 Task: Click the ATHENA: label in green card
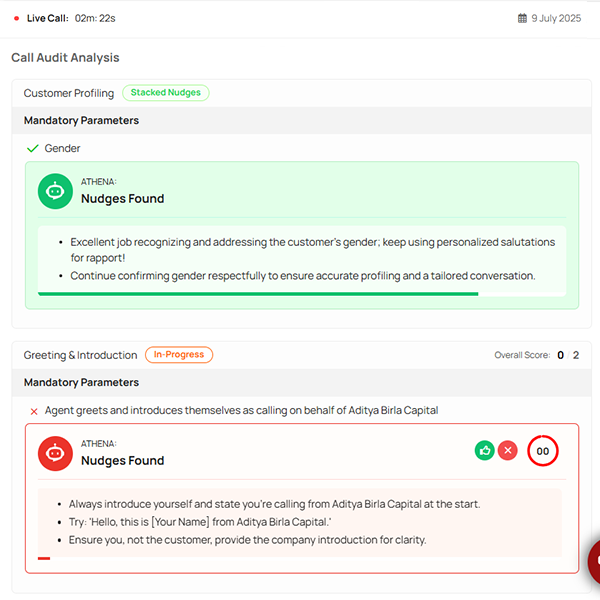click(x=99, y=182)
